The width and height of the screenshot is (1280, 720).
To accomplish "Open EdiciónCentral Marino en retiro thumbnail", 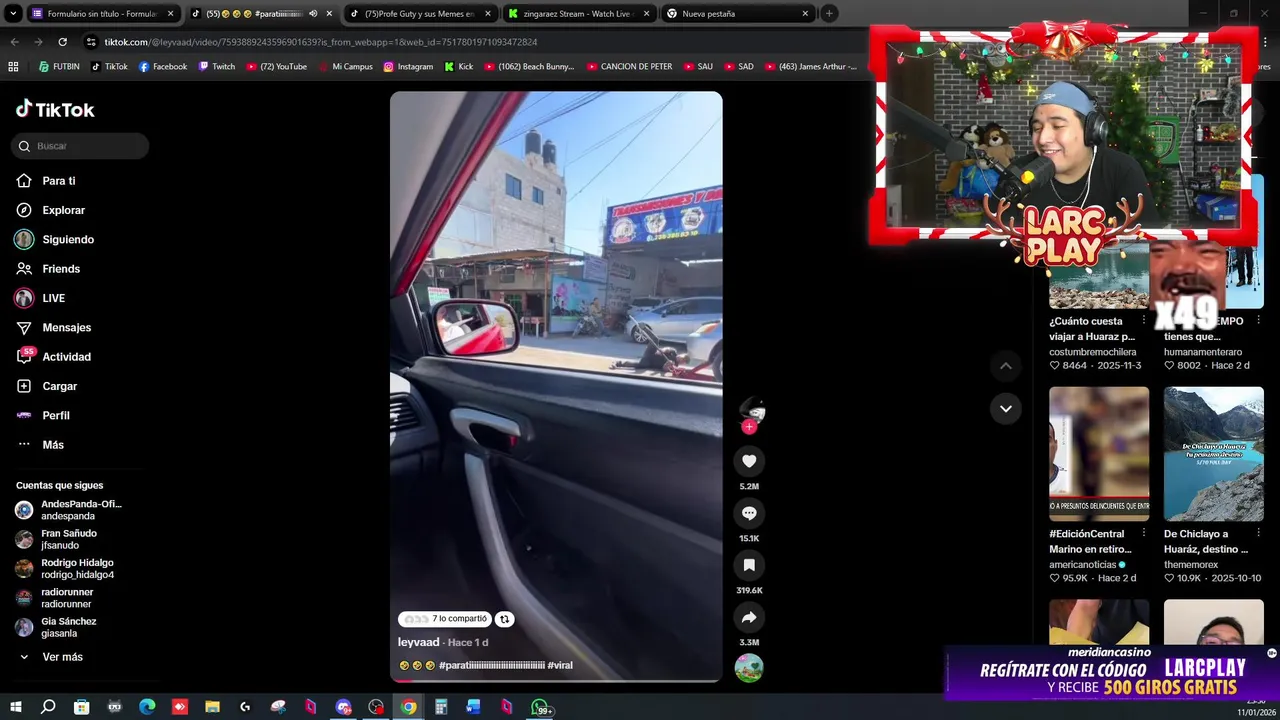I will (x=1099, y=454).
